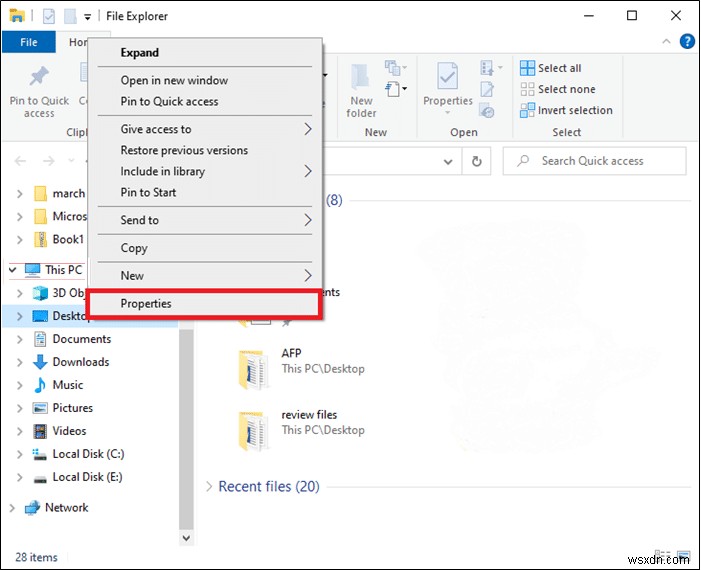Choose Open in new window

[205, 80]
